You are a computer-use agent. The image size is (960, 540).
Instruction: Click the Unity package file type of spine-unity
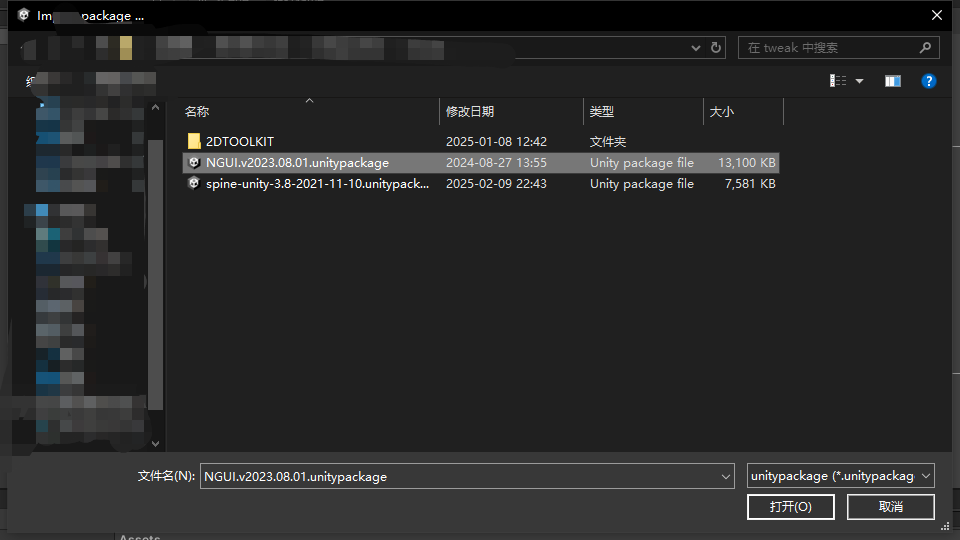tap(642, 184)
